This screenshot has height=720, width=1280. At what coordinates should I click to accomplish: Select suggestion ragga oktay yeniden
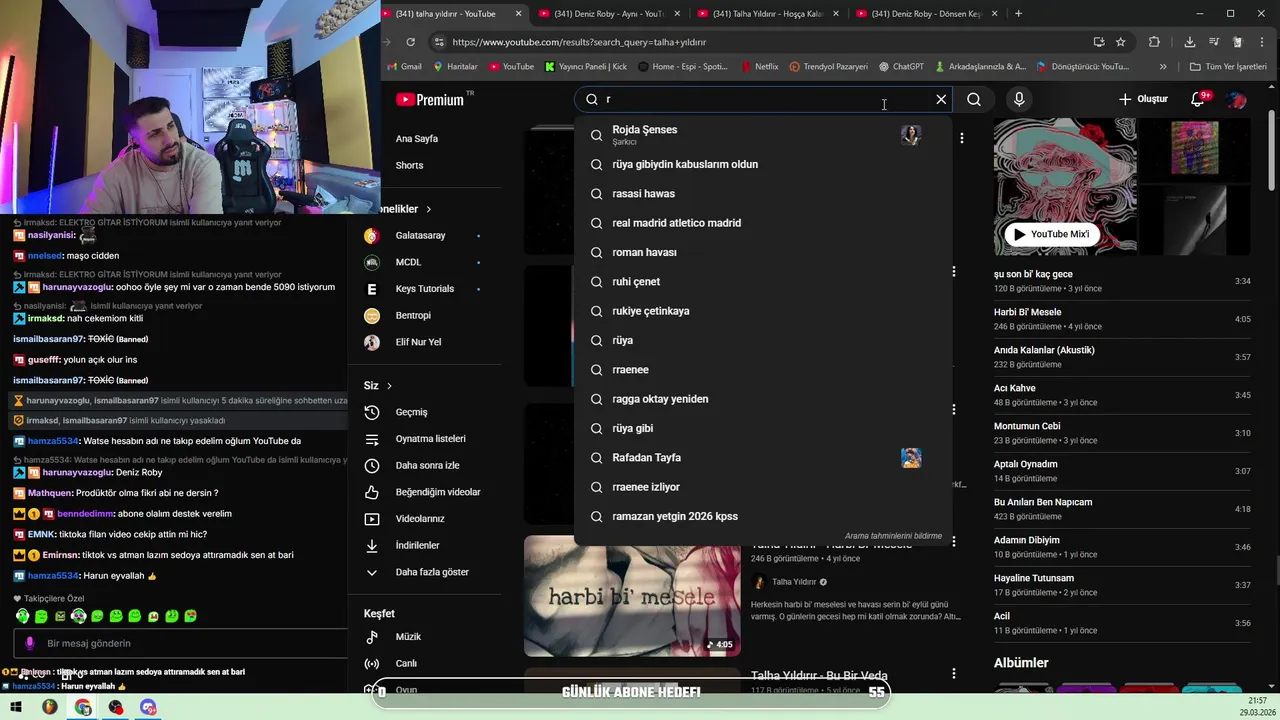click(660, 399)
